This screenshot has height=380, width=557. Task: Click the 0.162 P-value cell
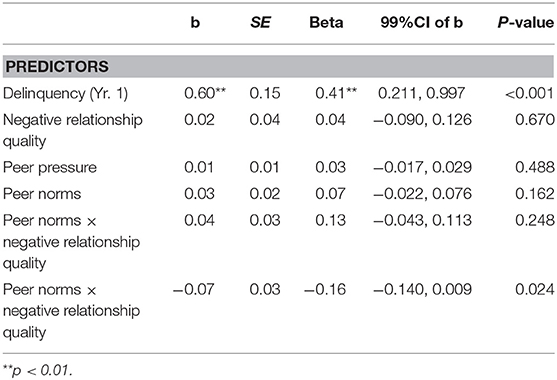tap(535, 194)
